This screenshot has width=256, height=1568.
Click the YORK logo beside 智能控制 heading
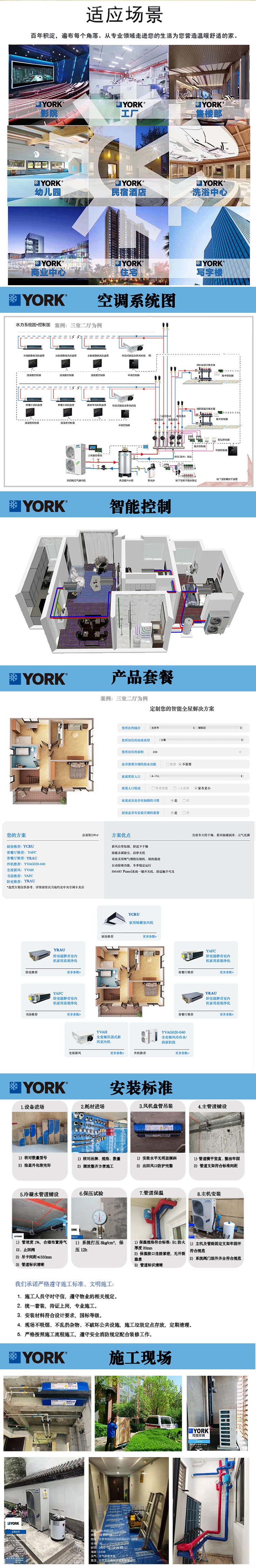click(37, 506)
